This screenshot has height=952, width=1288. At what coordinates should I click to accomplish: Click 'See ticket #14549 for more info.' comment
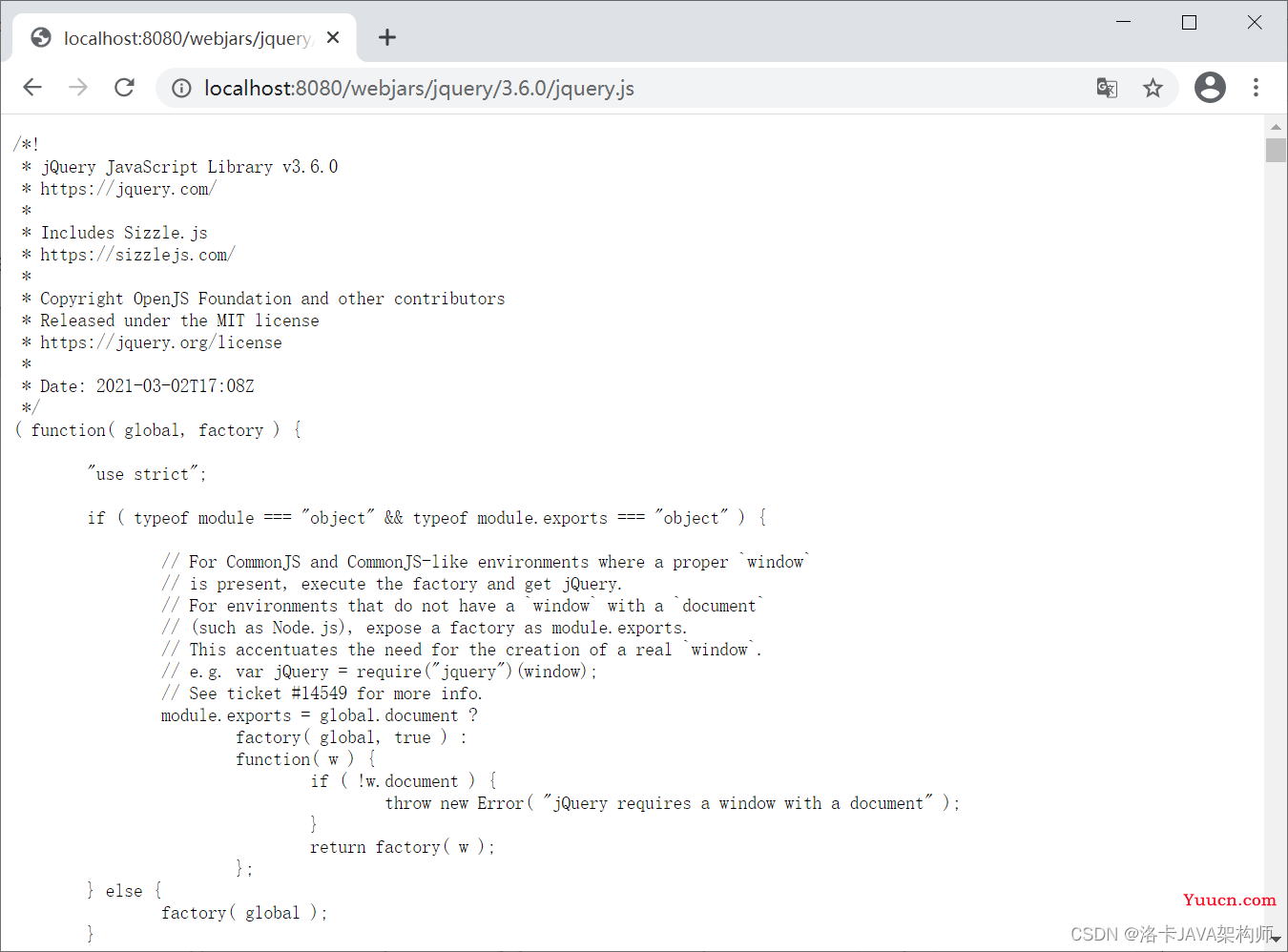[x=322, y=693]
